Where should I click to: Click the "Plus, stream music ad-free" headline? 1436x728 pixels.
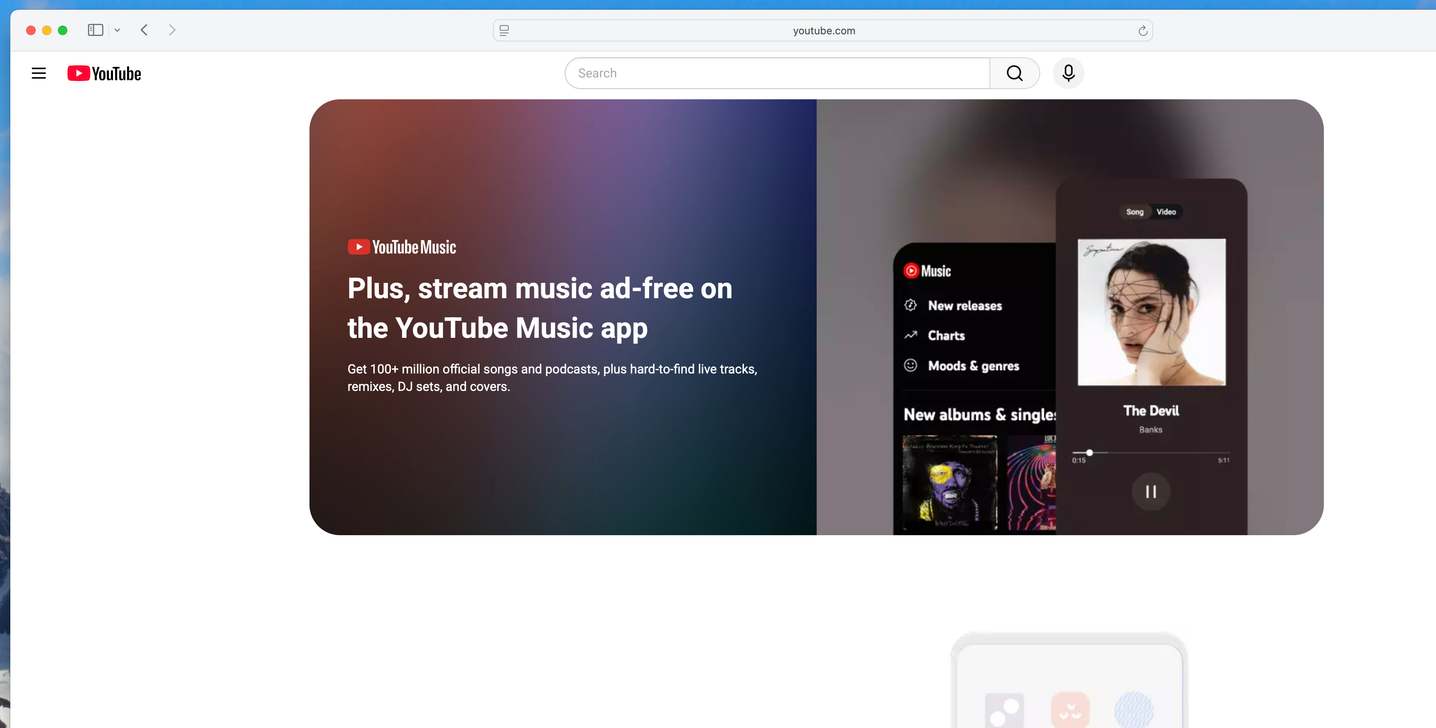click(x=540, y=308)
